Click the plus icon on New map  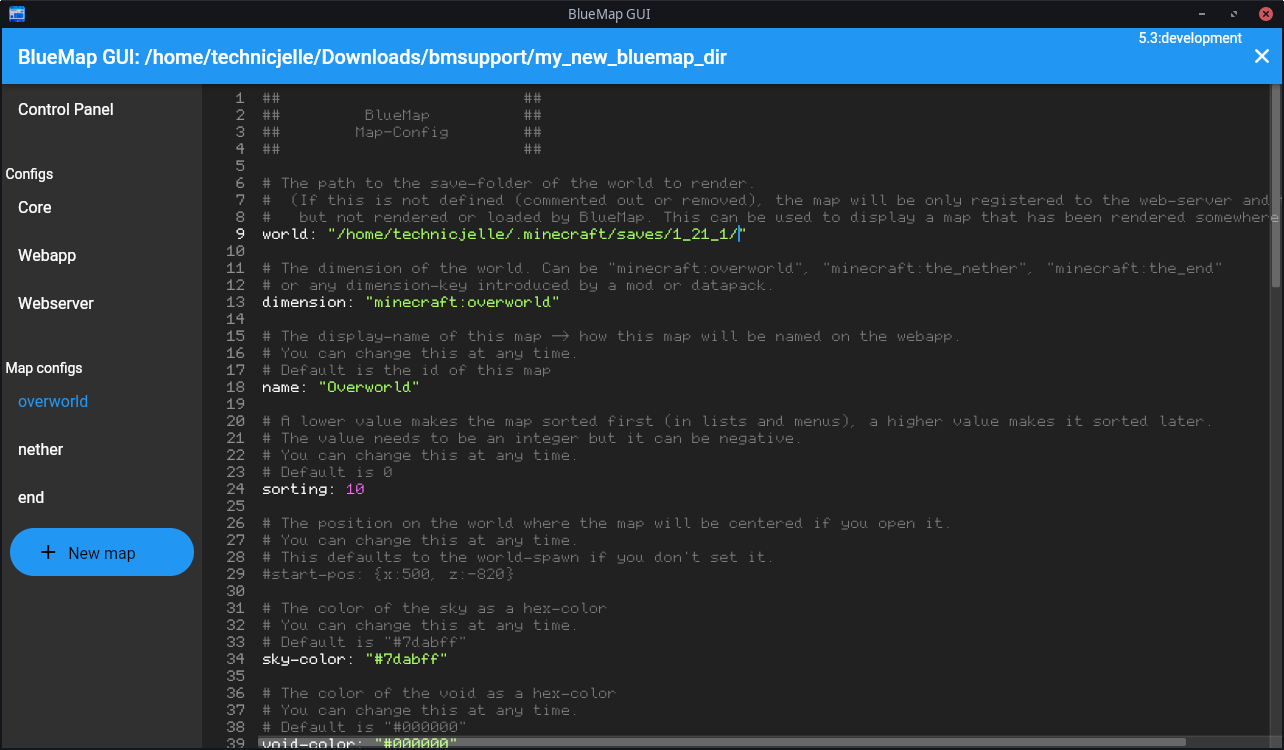pyautogui.click(x=48, y=552)
